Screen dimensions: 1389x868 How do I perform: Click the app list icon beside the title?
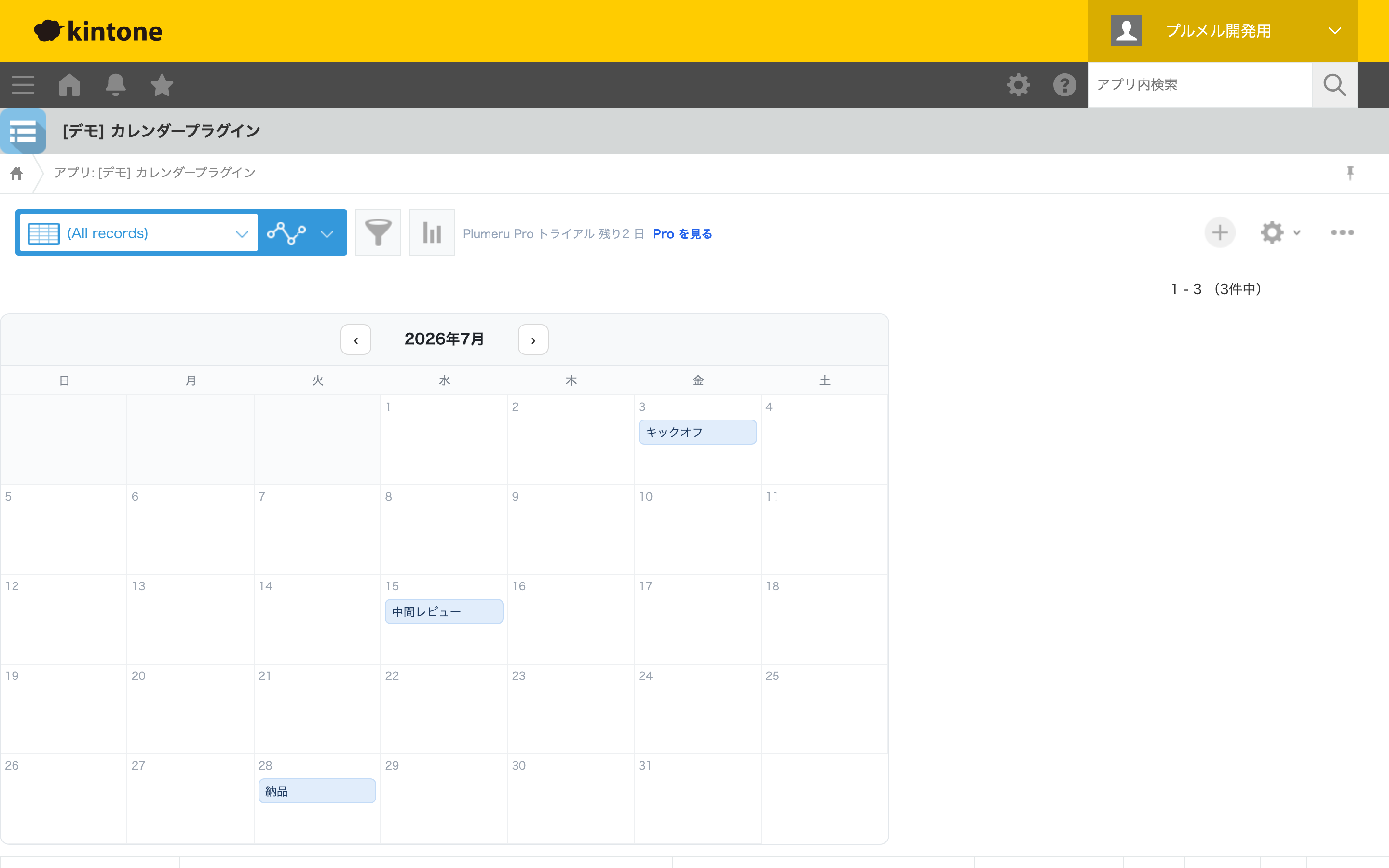pos(23,132)
